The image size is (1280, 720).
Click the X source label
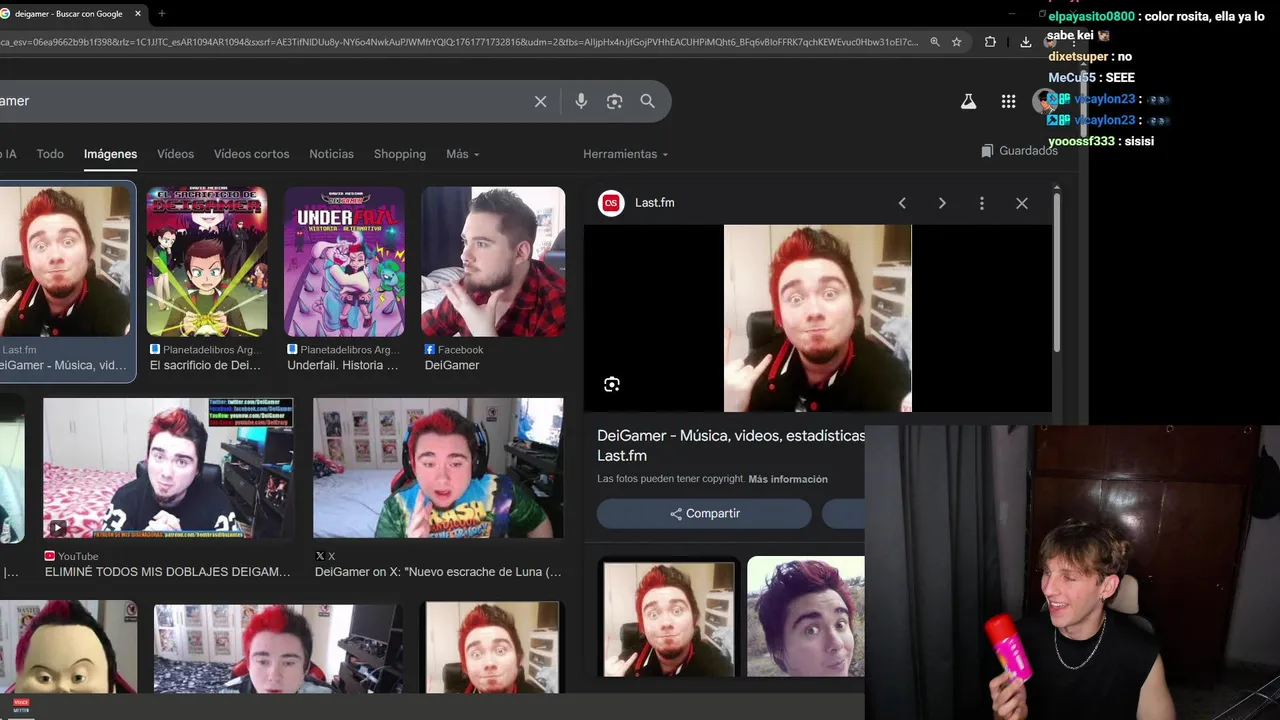click(x=325, y=557)
